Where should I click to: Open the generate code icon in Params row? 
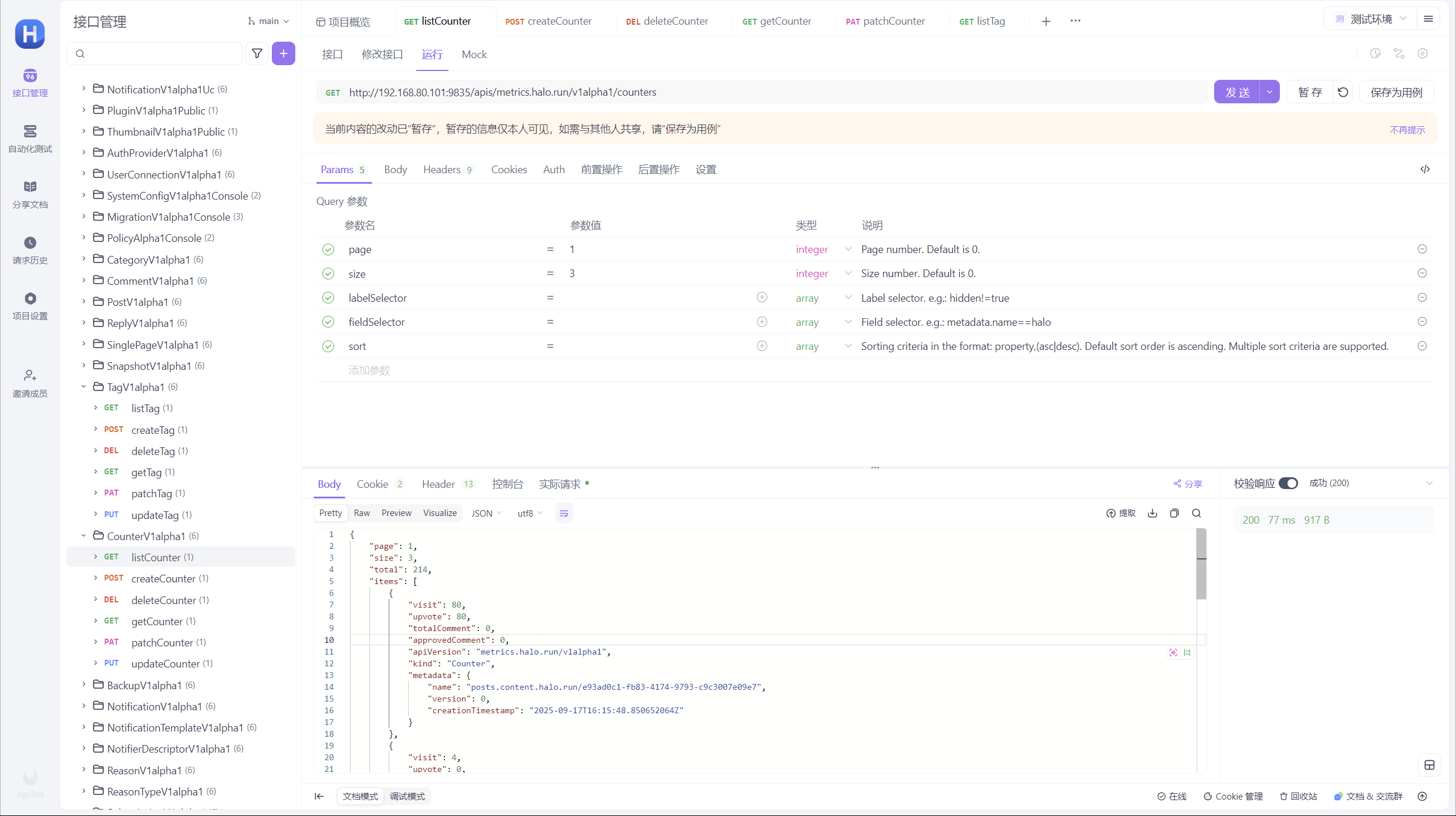click(x=1425, y=169)
